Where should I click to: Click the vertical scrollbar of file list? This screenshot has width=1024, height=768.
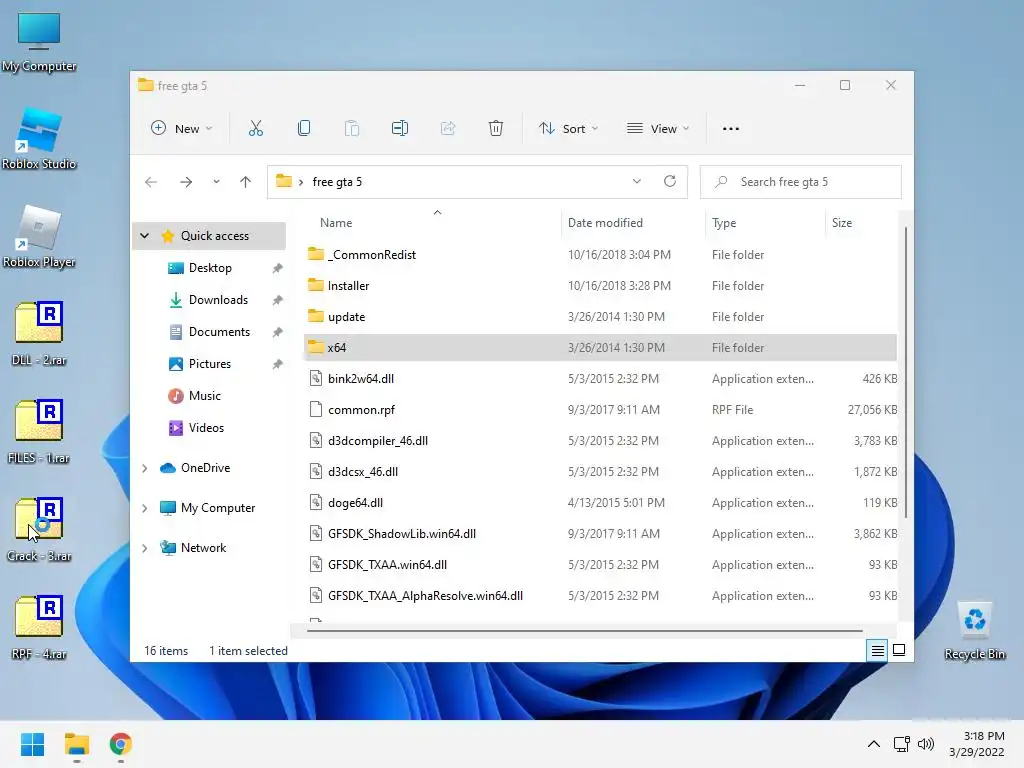(x=906, y=372)
